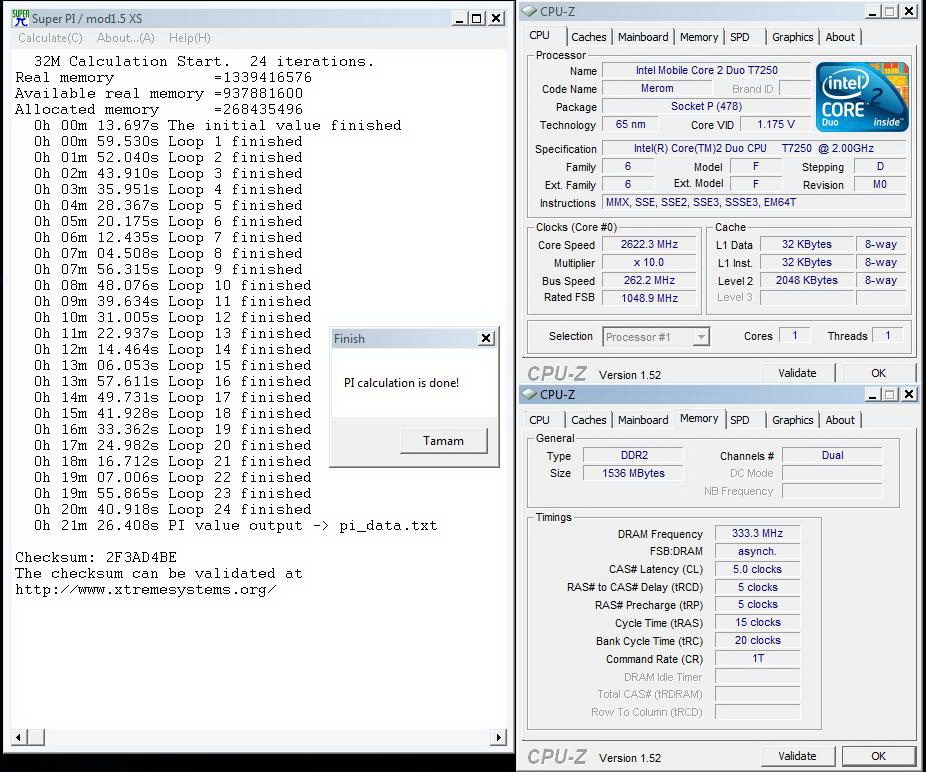Click the FSB:DRAM value 'asynch.'
926x772 pixels.
[757, 551]
